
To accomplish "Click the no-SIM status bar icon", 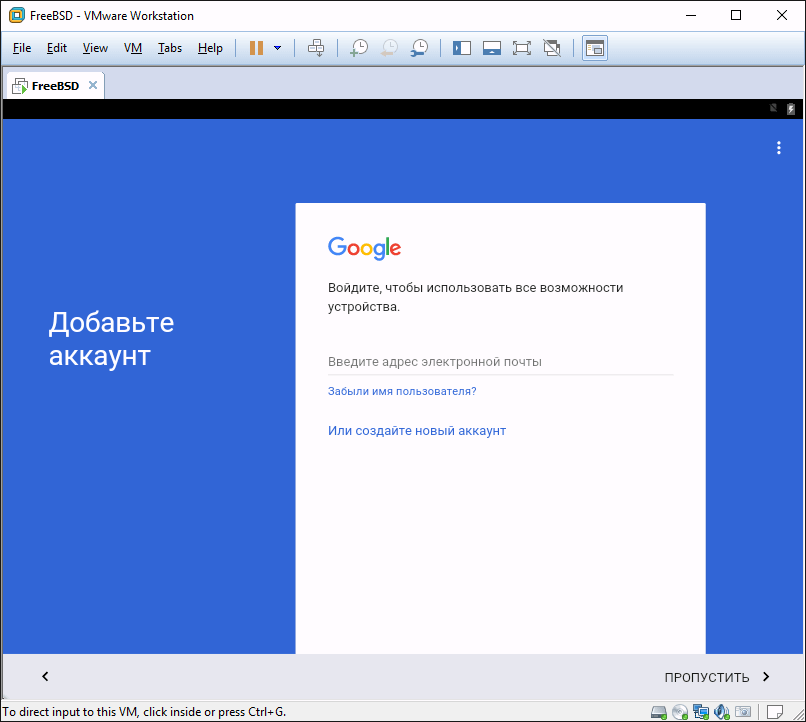I will point(773,108).
